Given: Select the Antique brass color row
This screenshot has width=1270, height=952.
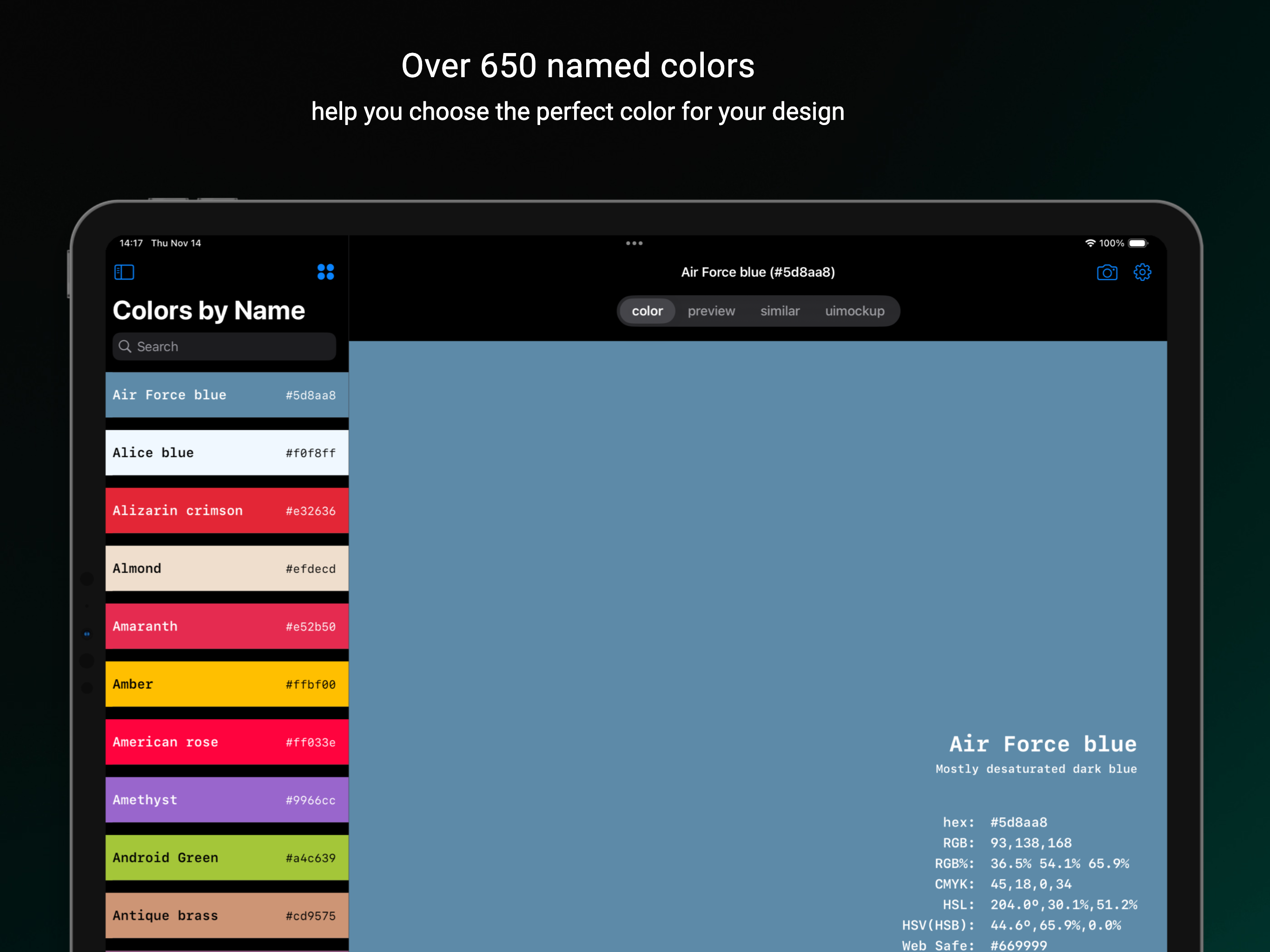Looking at the screenshot, I should pos(227,916).
